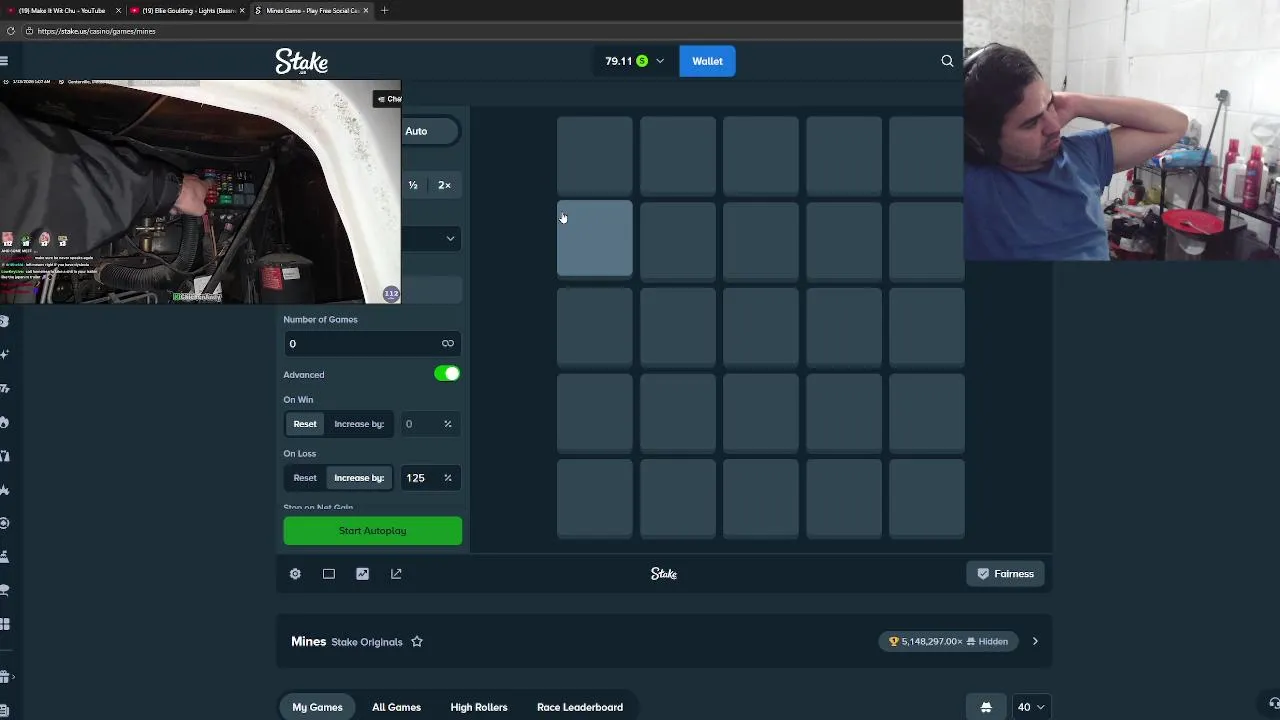Viewport: 1280px width, 720px height.
Task: Click the sparkle sidebar icon
Action: click(x=5, y=354)
